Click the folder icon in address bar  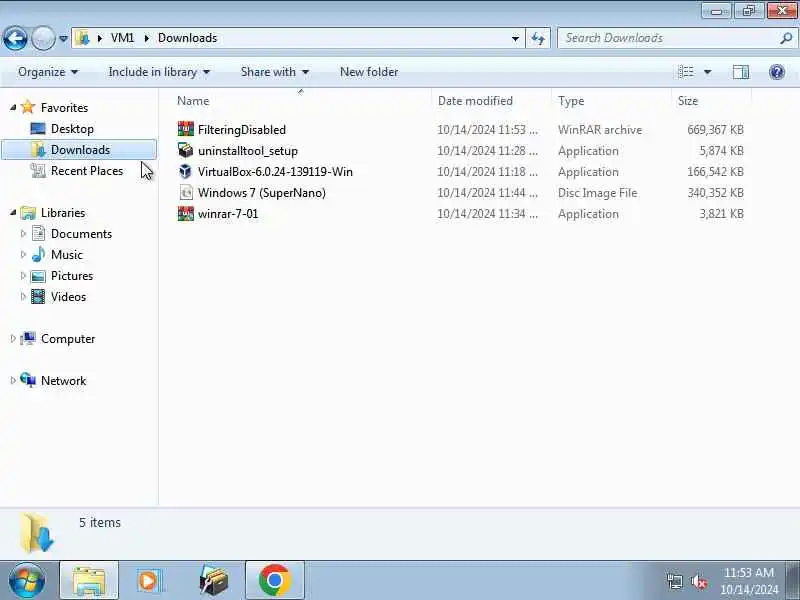[82, 38]
